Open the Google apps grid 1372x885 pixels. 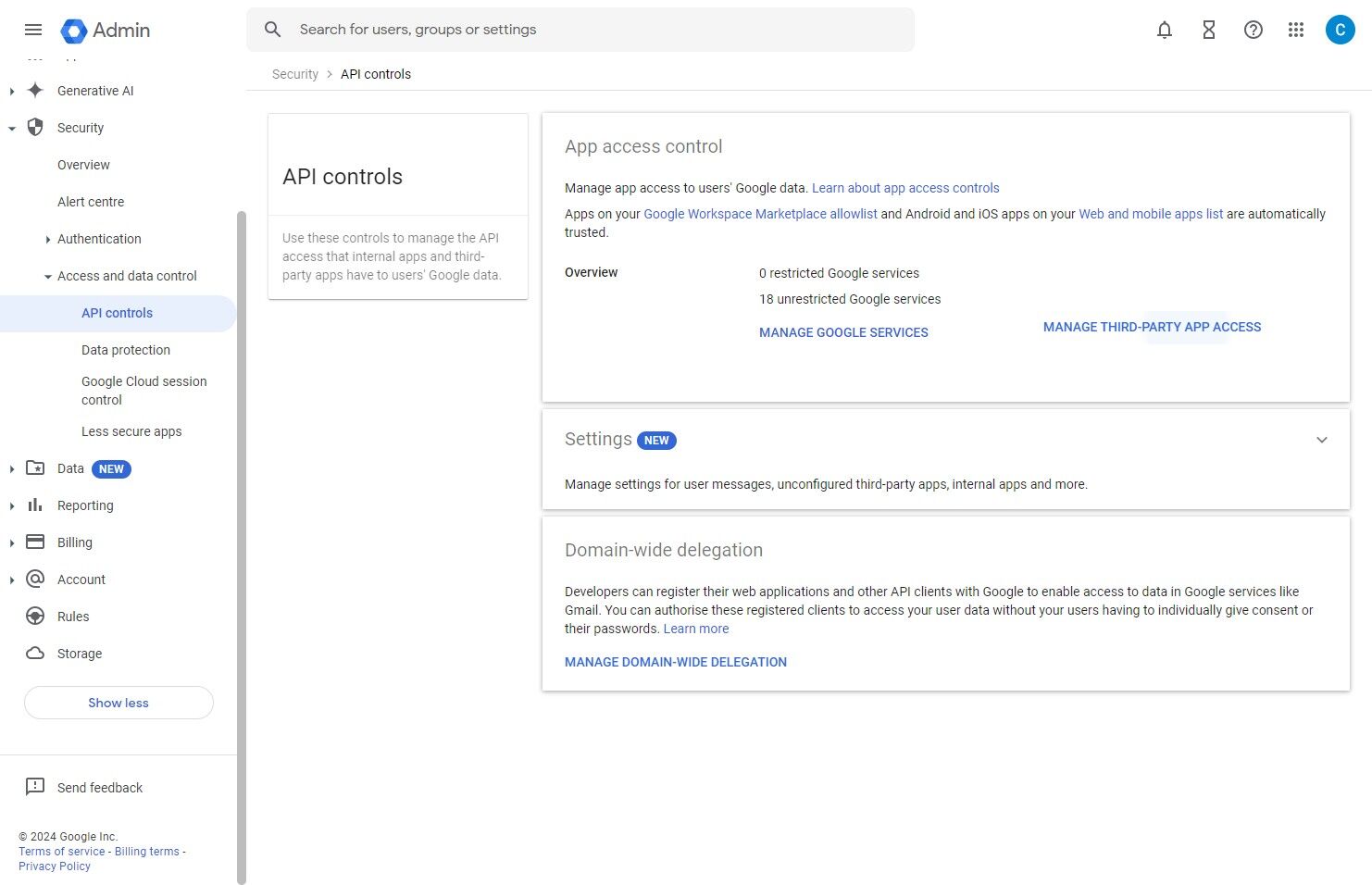coord(1296,30)
